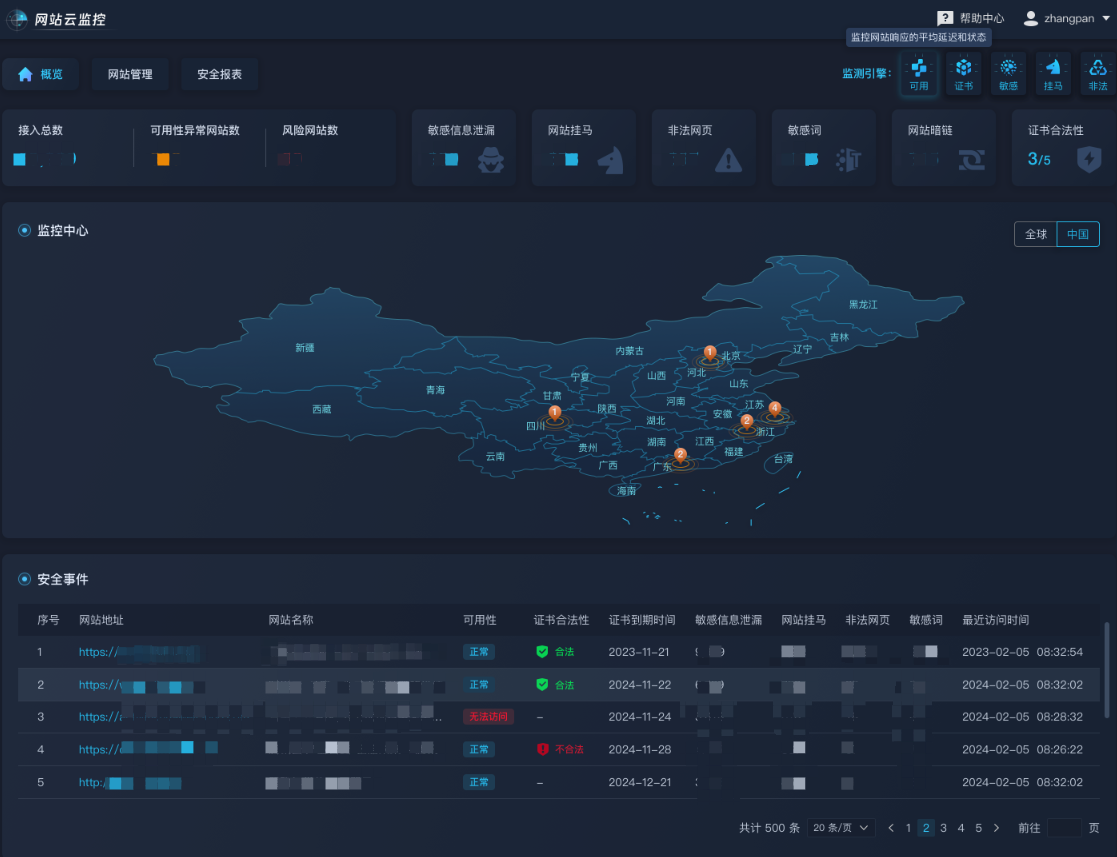Click the 前往 page number input field
The width and height of the screenshot is (1117, 857).
point(1063,828)
